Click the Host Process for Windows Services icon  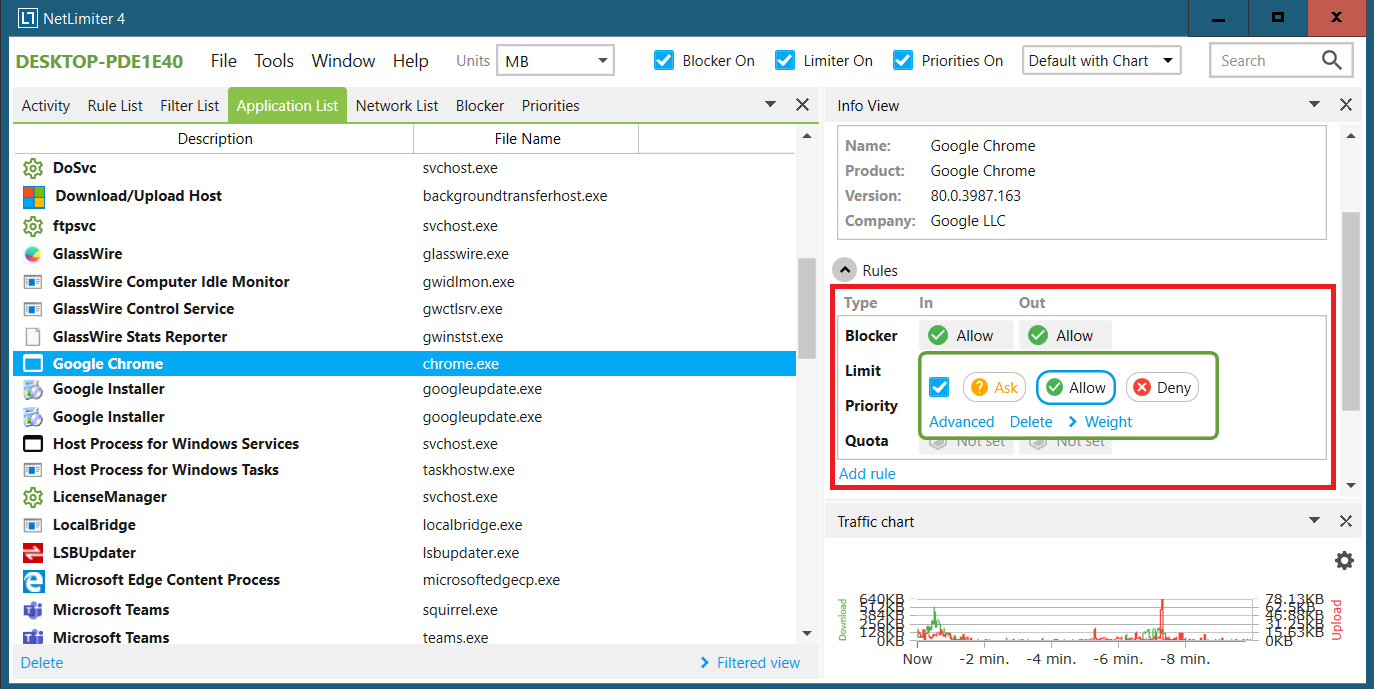tap(33, 444)
